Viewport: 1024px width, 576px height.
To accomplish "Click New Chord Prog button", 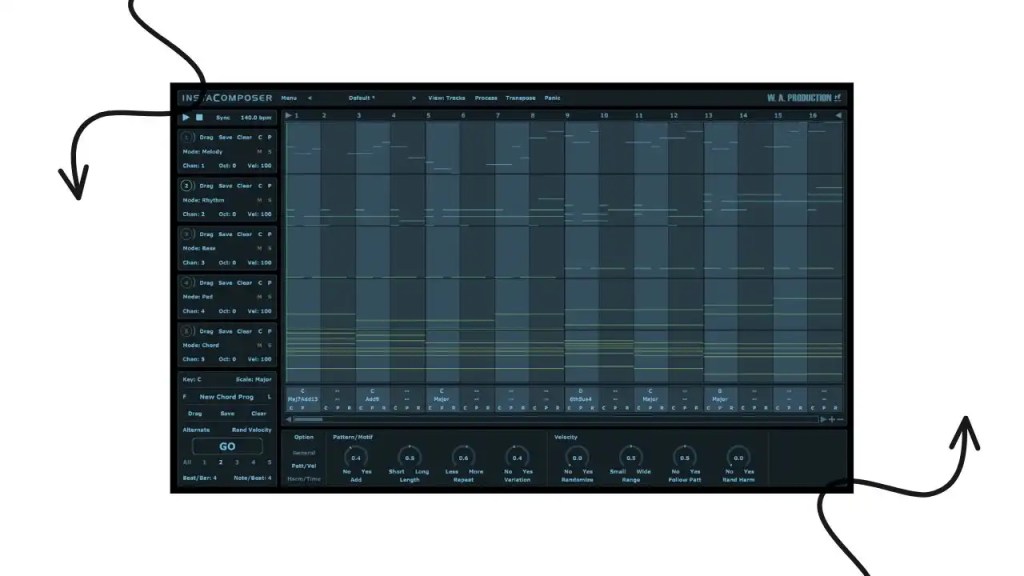I will pos(227,396).
